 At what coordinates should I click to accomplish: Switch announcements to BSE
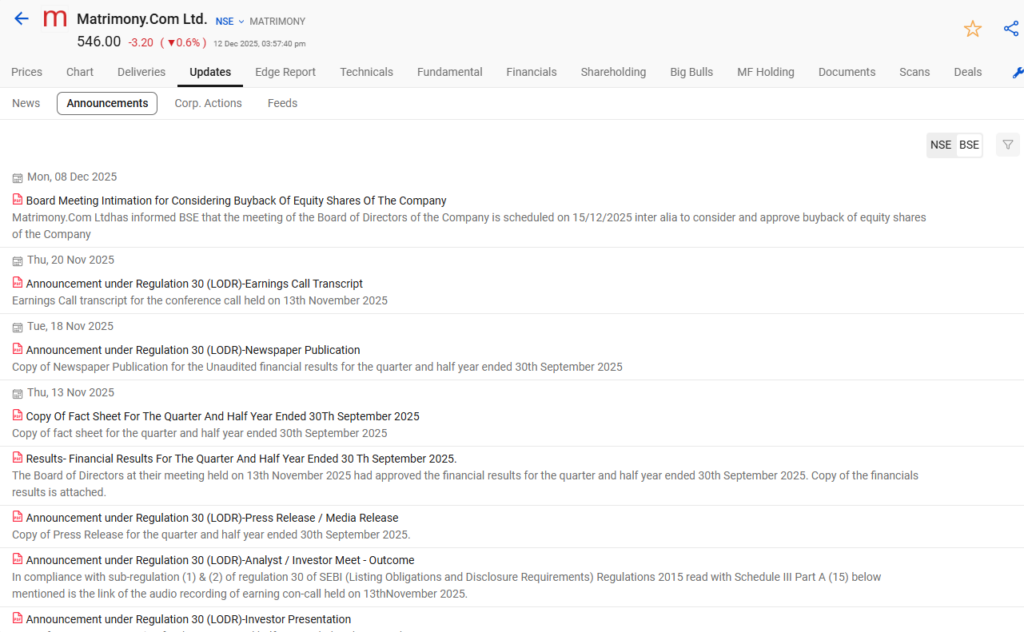click(x=968, y=145)
